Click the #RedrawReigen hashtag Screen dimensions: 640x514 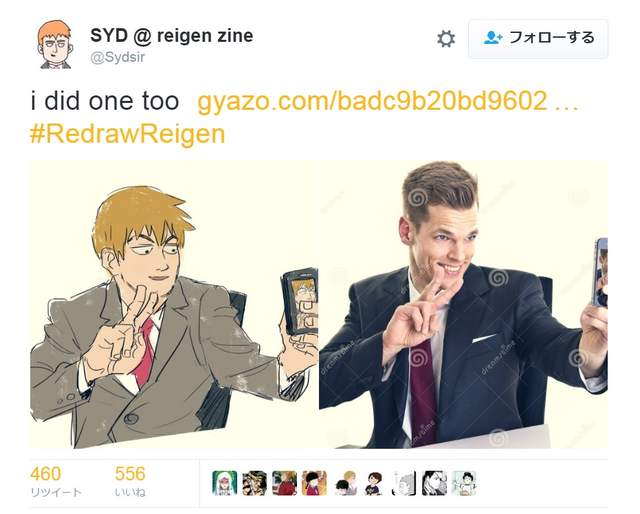point(128,134)
